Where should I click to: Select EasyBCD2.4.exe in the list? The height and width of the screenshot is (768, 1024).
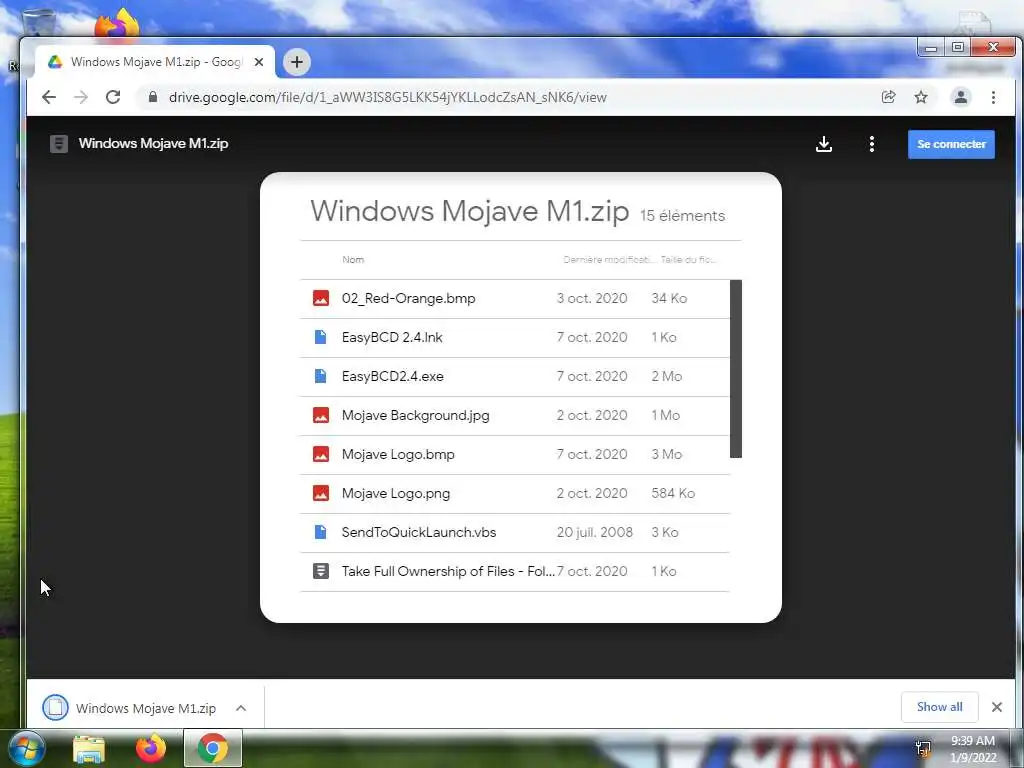(514, 377)
